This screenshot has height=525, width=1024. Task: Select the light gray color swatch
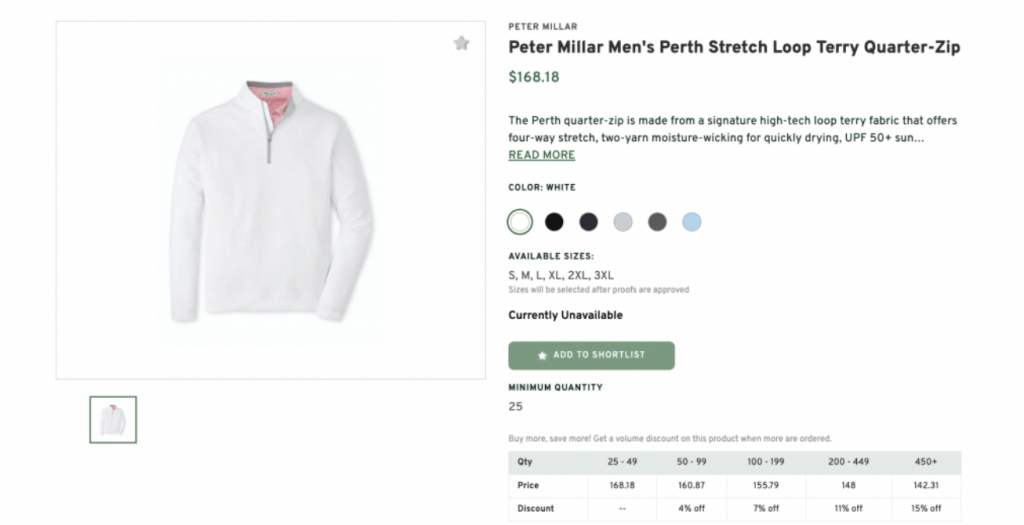click(623, 221)
